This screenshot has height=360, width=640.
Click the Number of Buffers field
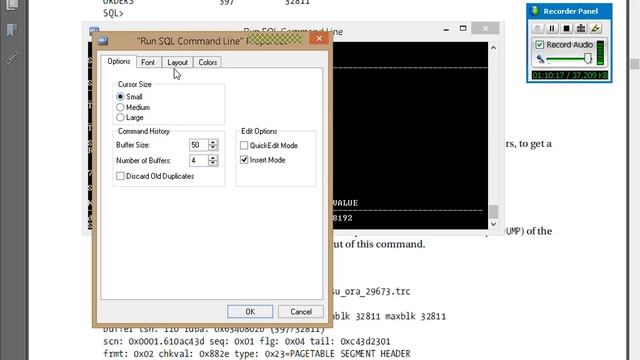(199, 160)
